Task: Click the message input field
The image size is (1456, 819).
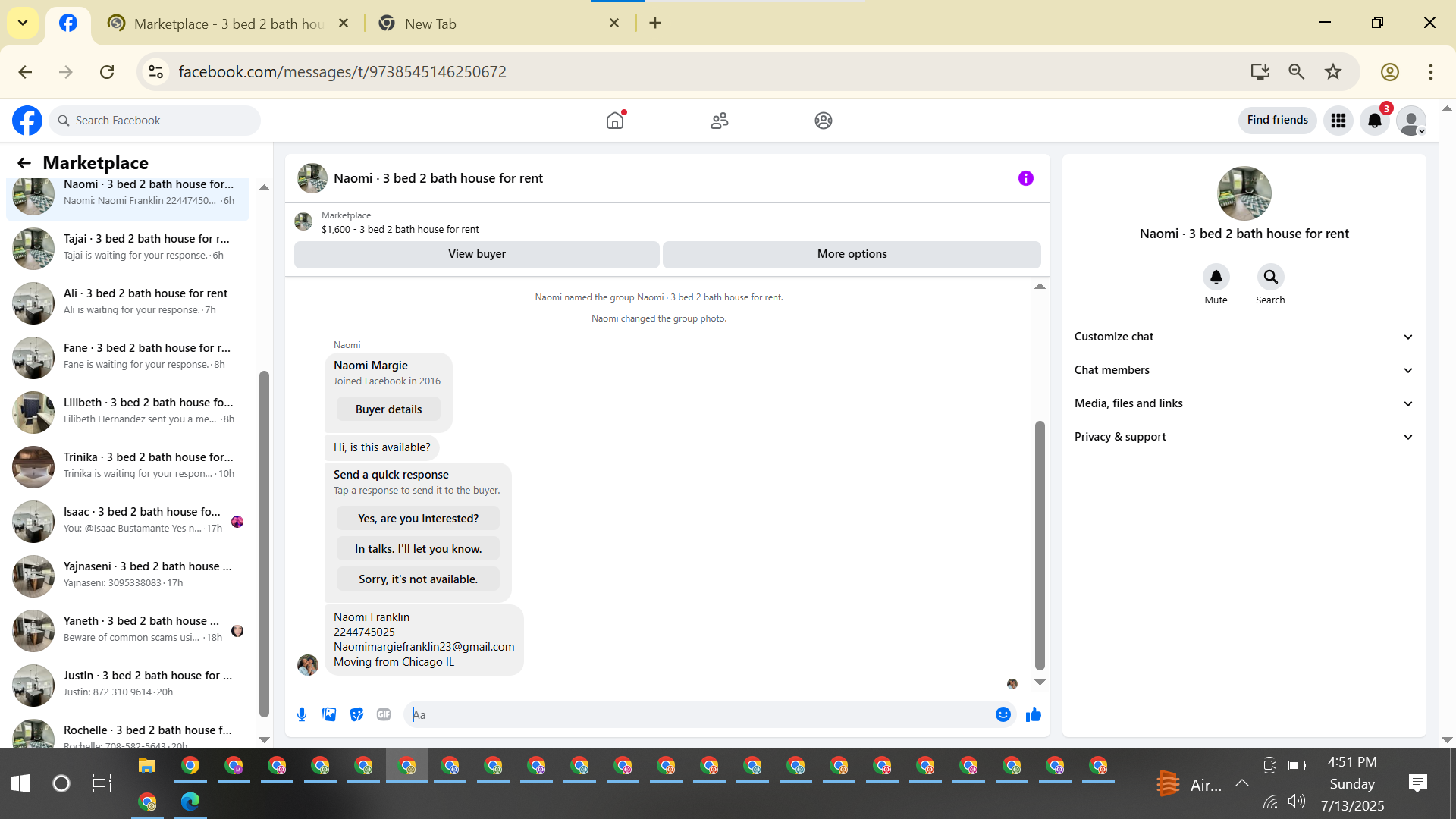Action: [x=698, y=714]
